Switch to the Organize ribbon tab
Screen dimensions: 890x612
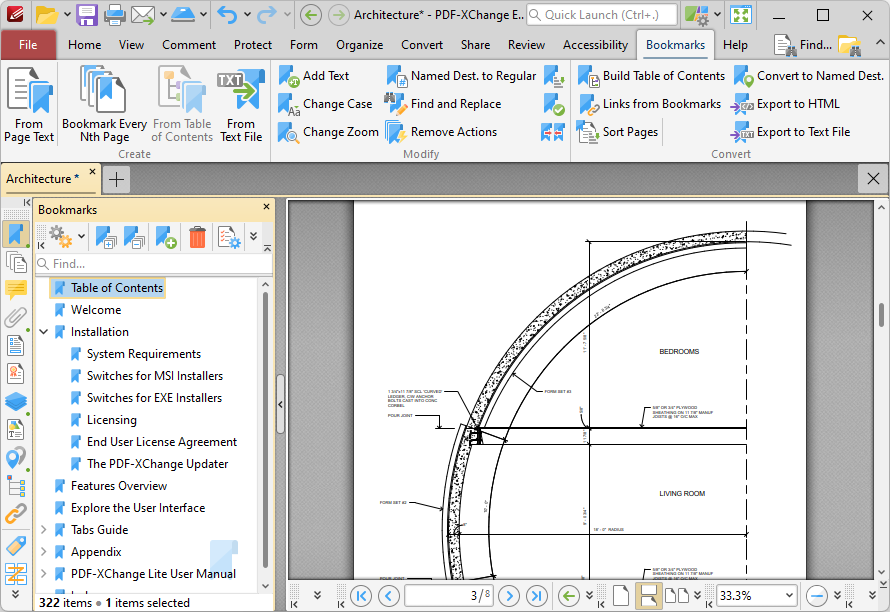coord(359,45)
